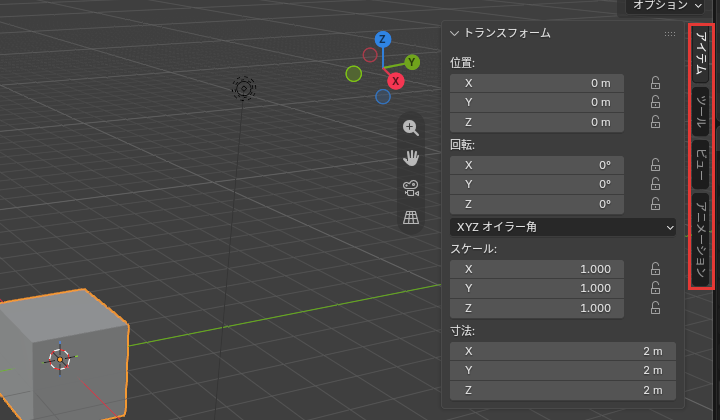Lock the スケール Z value
The image size is (720, 420).
click(x=655, y=308)
